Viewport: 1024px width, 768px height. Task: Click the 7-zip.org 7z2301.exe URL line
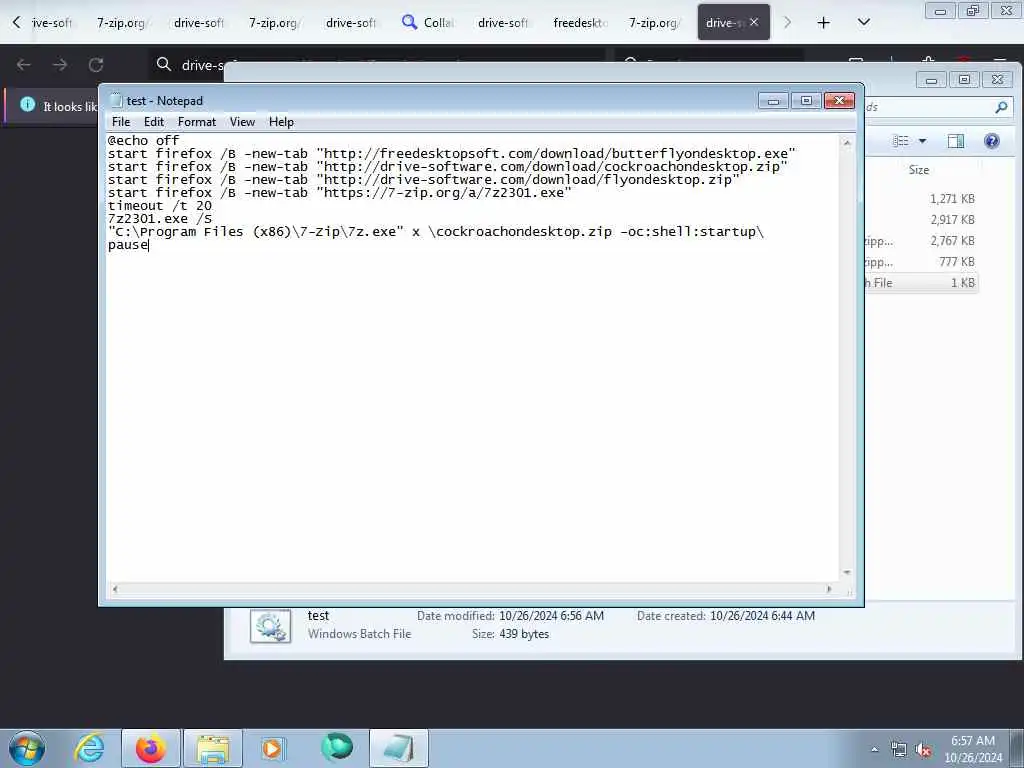coord(339,193)
